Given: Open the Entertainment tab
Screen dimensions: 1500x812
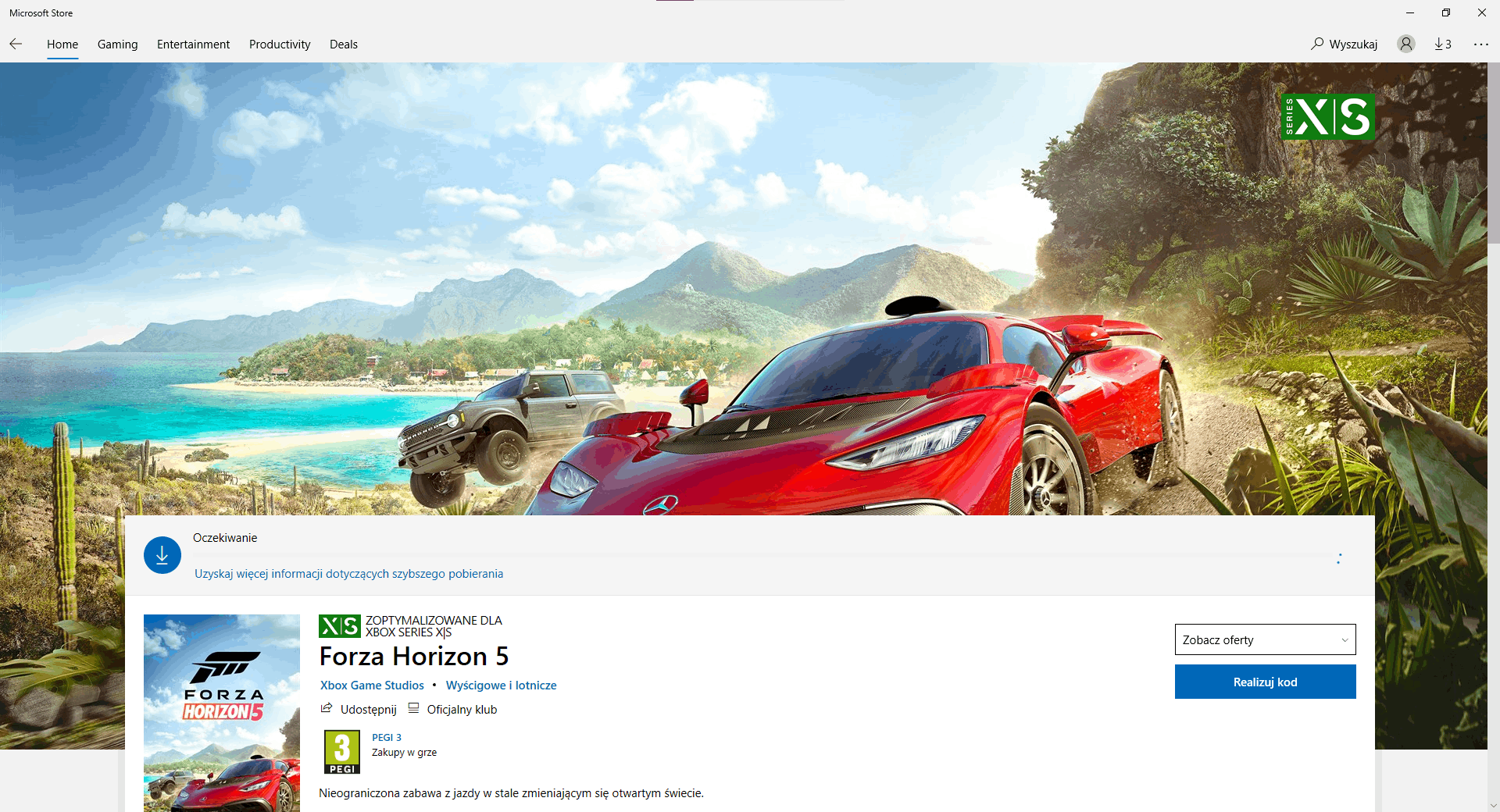Looking at the screenshot, I should click(193, 45).
